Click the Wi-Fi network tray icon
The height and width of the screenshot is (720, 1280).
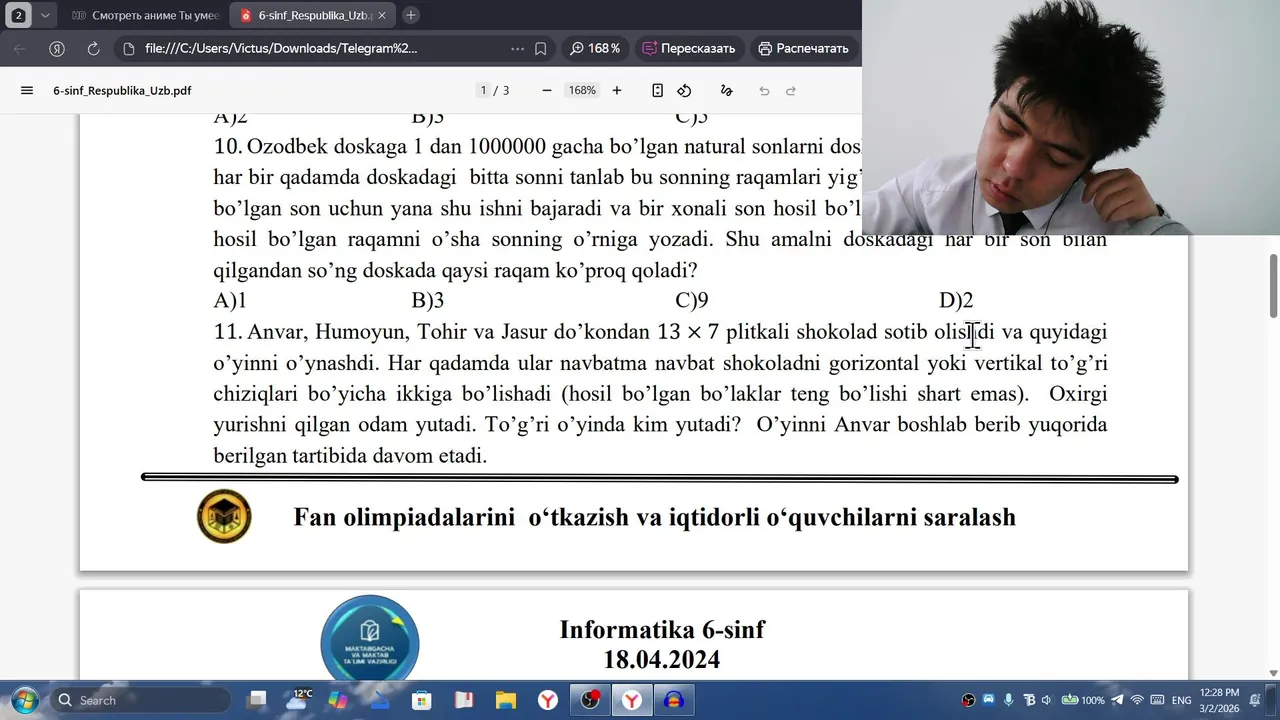coord(1137,700)
